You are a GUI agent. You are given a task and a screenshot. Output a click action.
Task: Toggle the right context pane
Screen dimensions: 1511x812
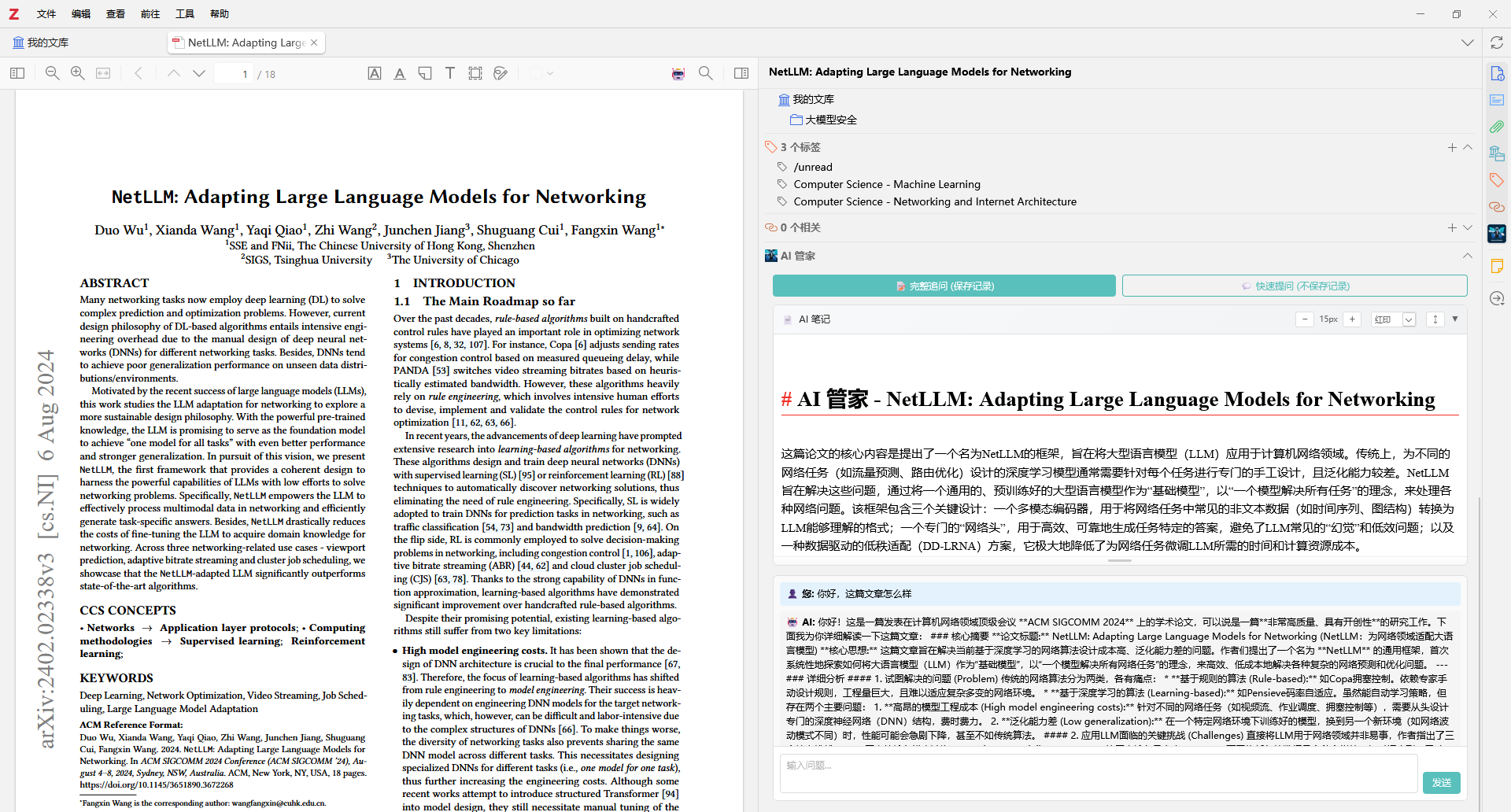[741, 73]
